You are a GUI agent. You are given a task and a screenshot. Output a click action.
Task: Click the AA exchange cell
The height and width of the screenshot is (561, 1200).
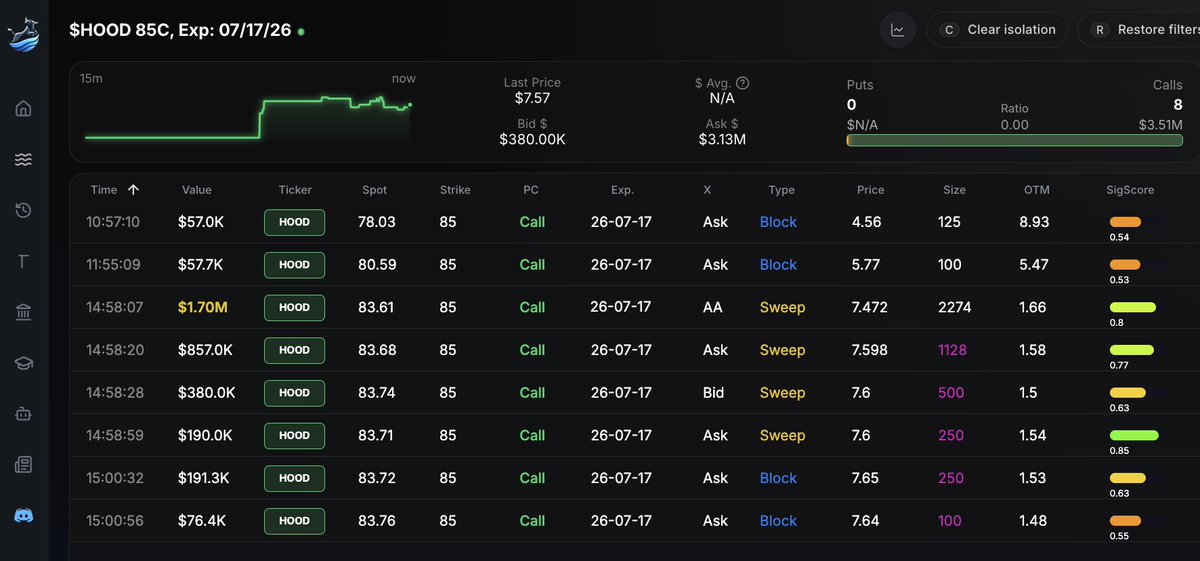[713, 308]
